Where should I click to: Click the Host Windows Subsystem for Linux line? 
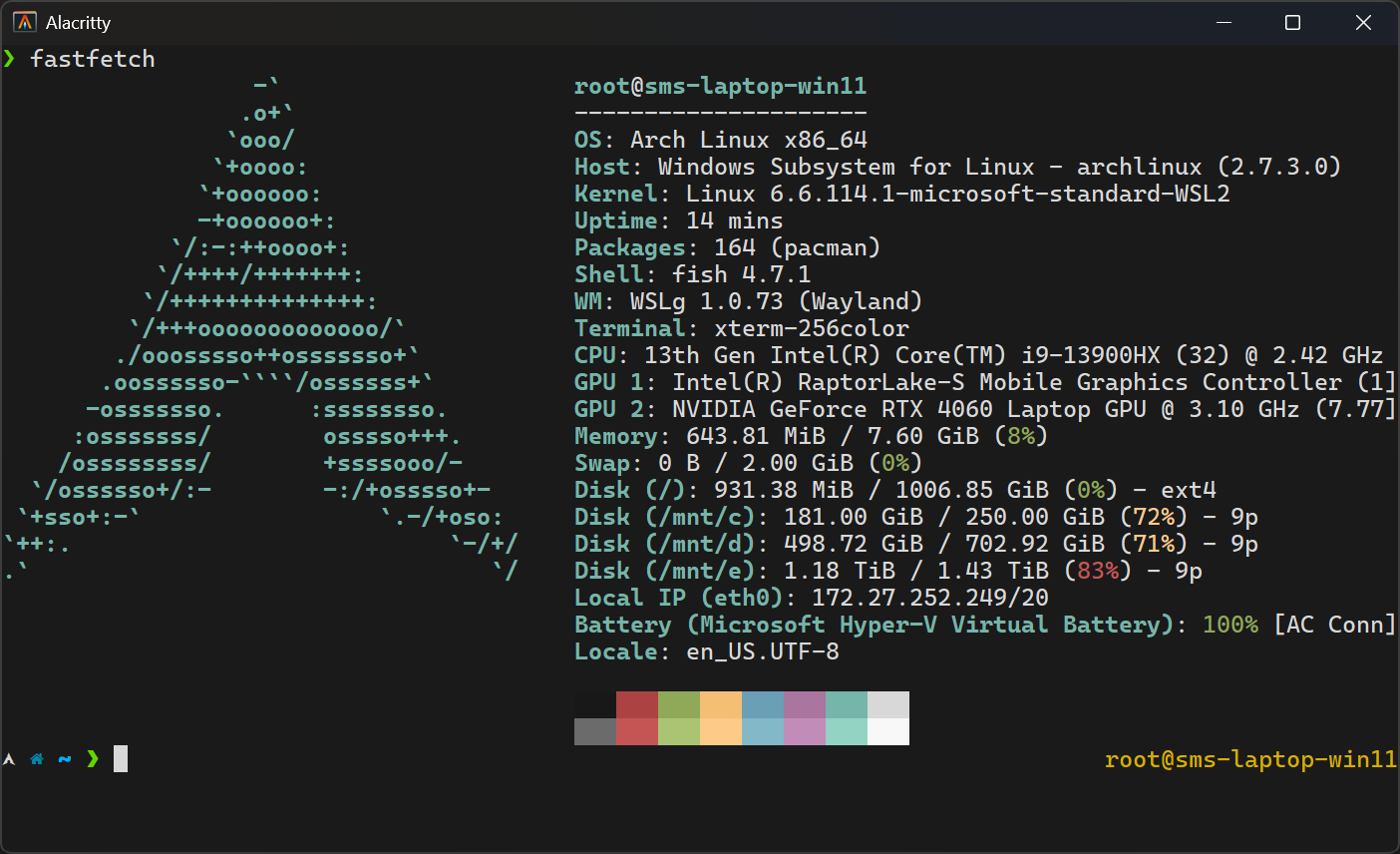[958, 167]
